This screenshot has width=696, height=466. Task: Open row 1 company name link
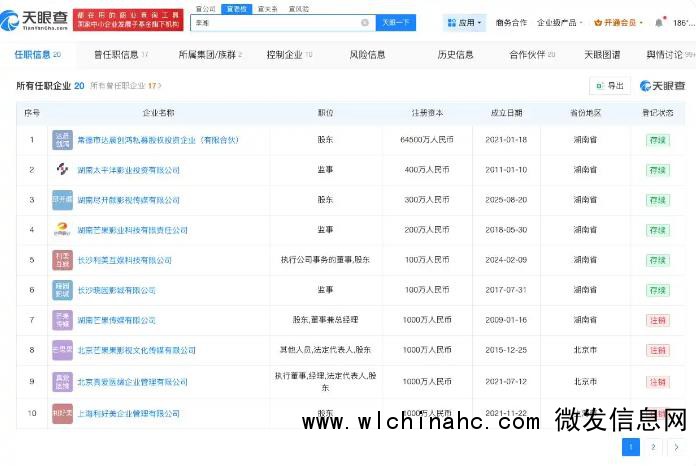(x=158, y=140)
